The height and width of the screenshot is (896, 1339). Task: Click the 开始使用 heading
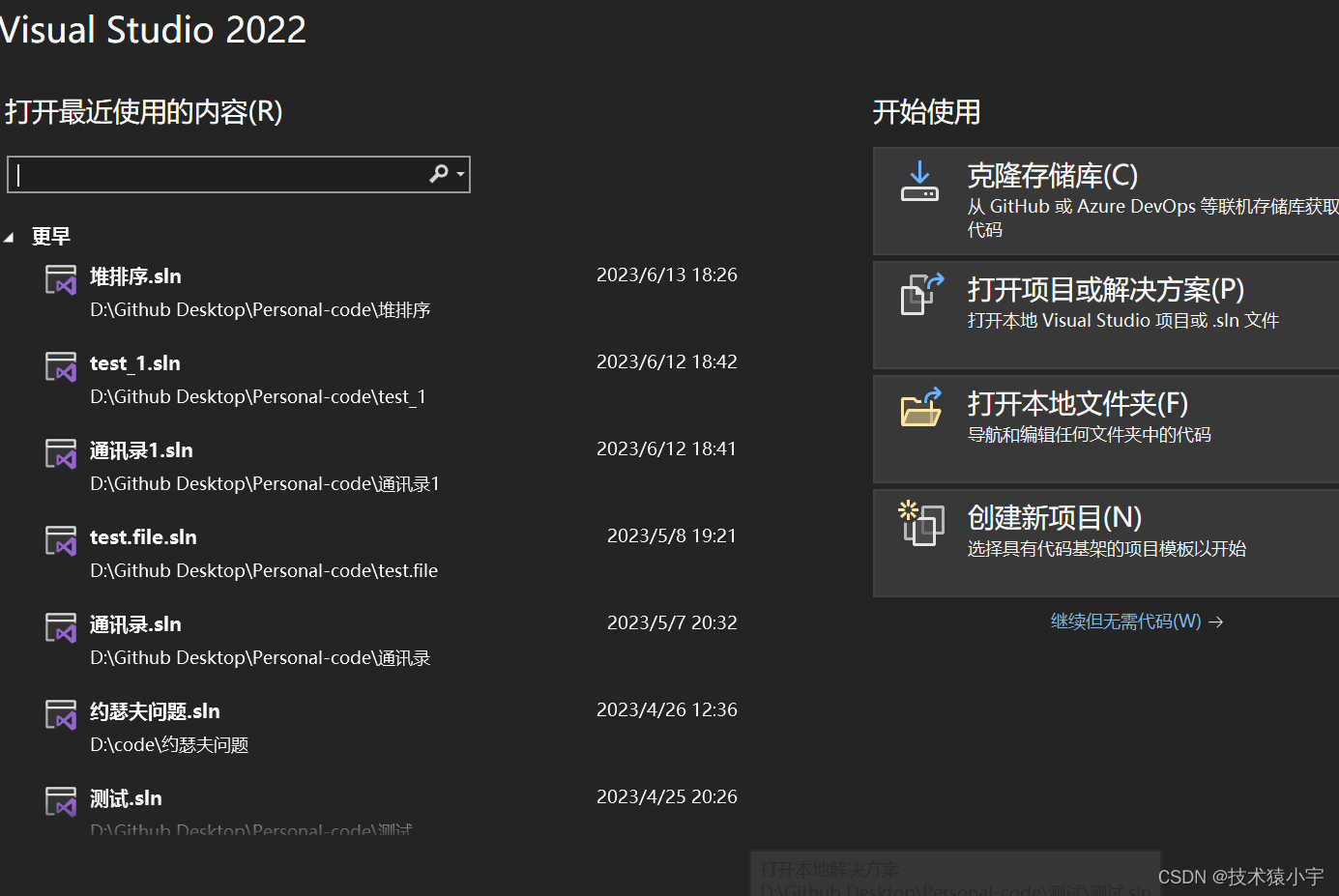pyautogui.click(x=926, y=112)
